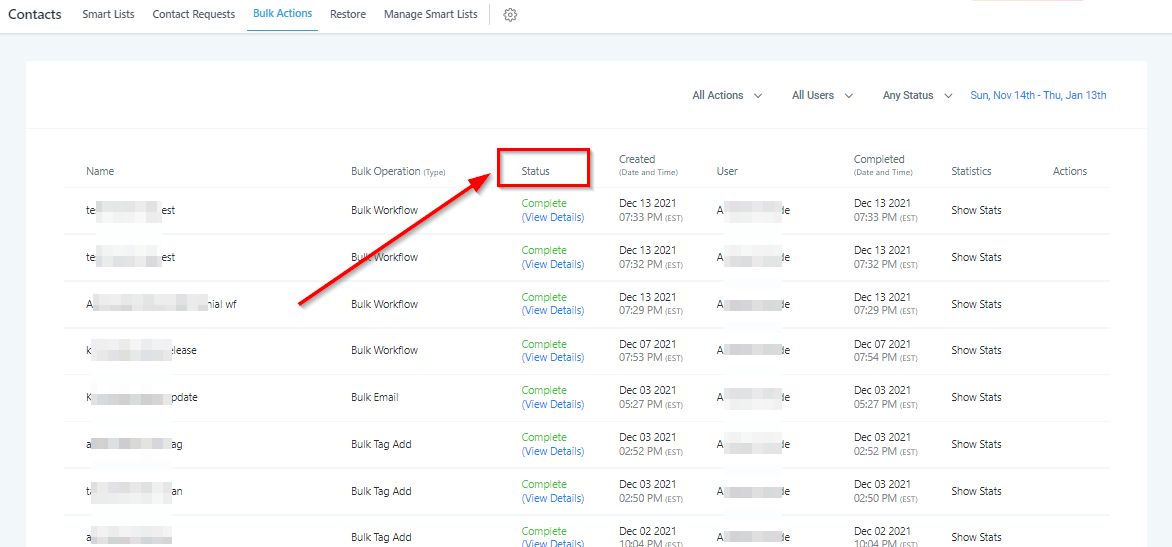The height and width of the screenshot is (547, 1172).
Task: Click the Completed column header
Action: click(879, 160)
